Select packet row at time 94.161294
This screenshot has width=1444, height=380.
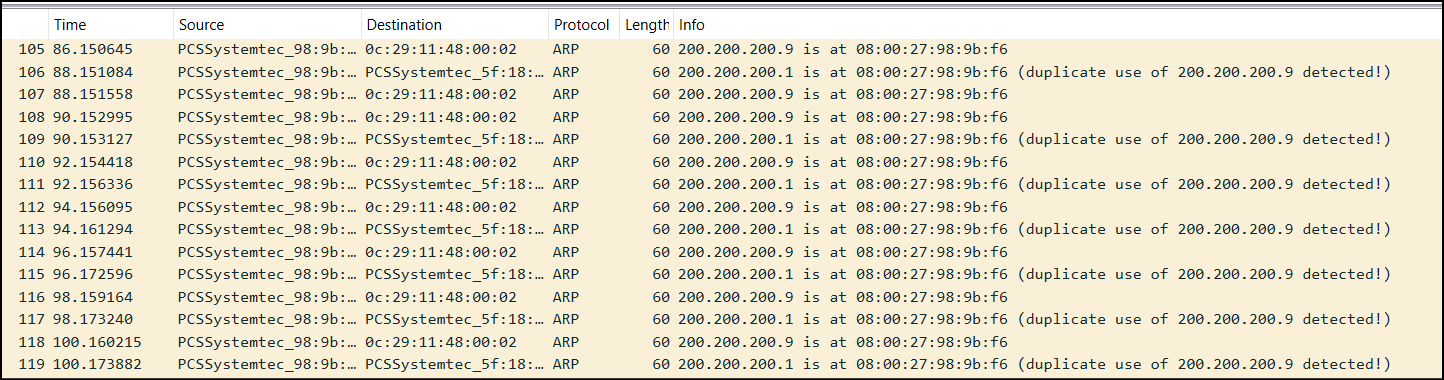(722, 229)
